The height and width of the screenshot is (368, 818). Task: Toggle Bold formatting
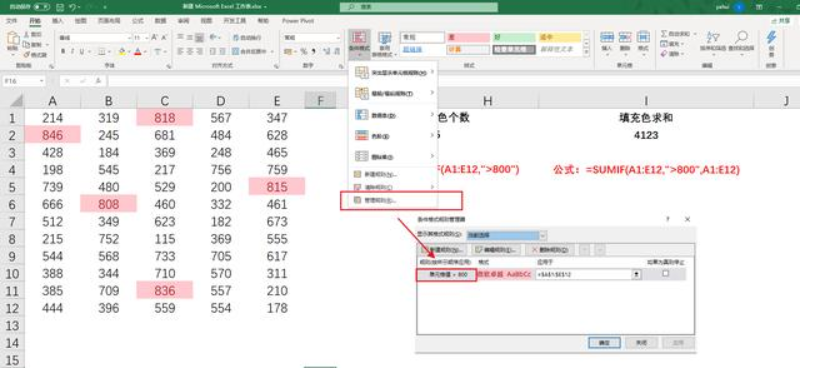click(x=63, y=51)
